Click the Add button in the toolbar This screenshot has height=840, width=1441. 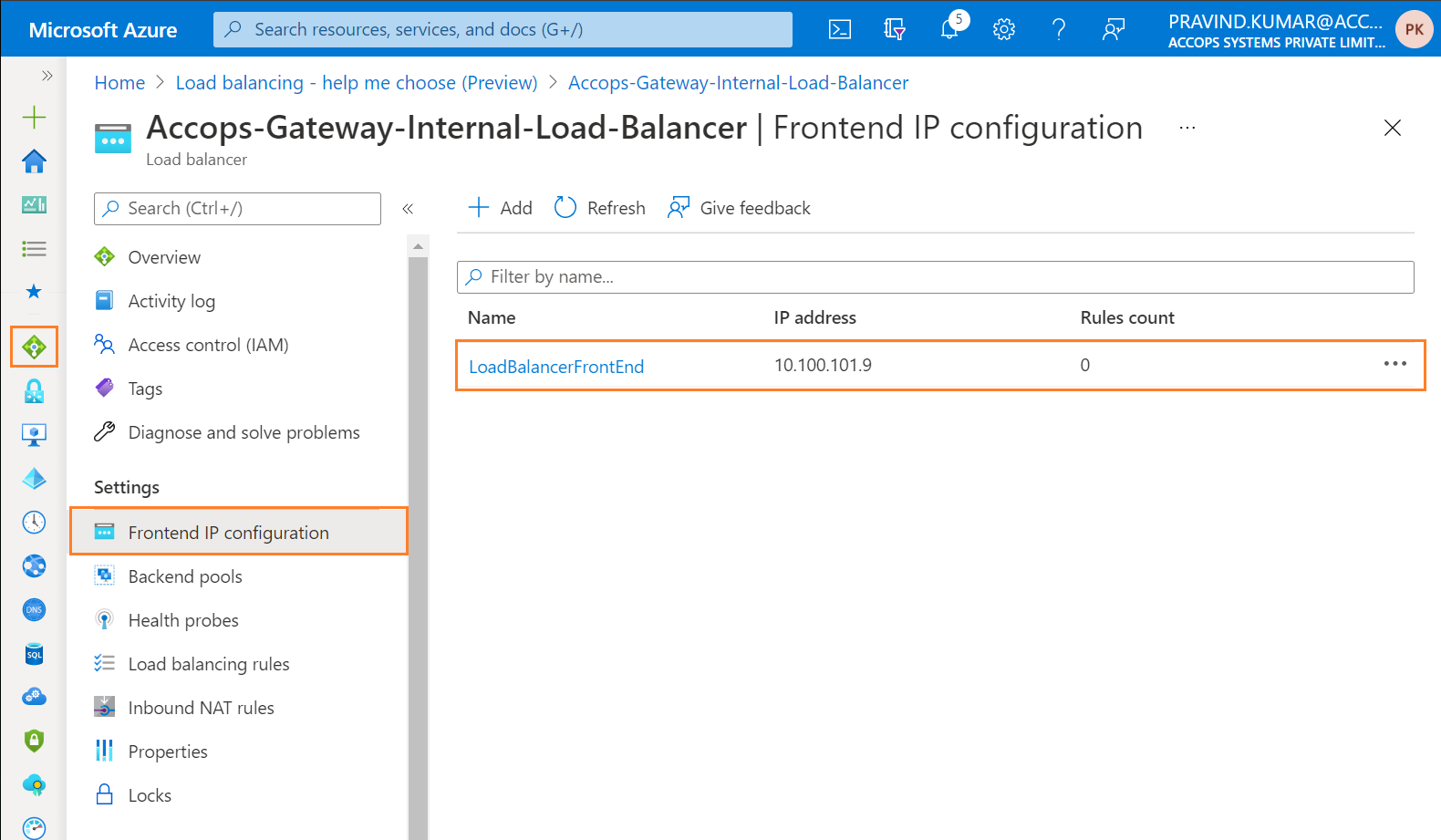(500, 208)
